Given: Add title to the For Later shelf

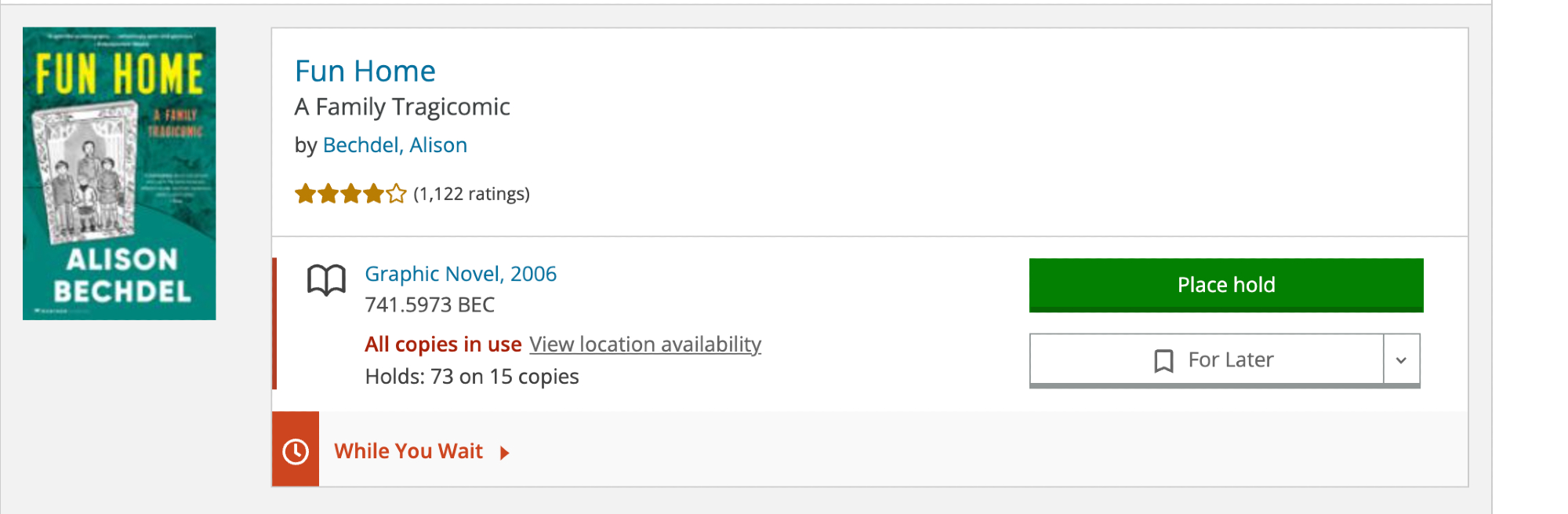Looking at the screenshot, I should click(1229, 360).
